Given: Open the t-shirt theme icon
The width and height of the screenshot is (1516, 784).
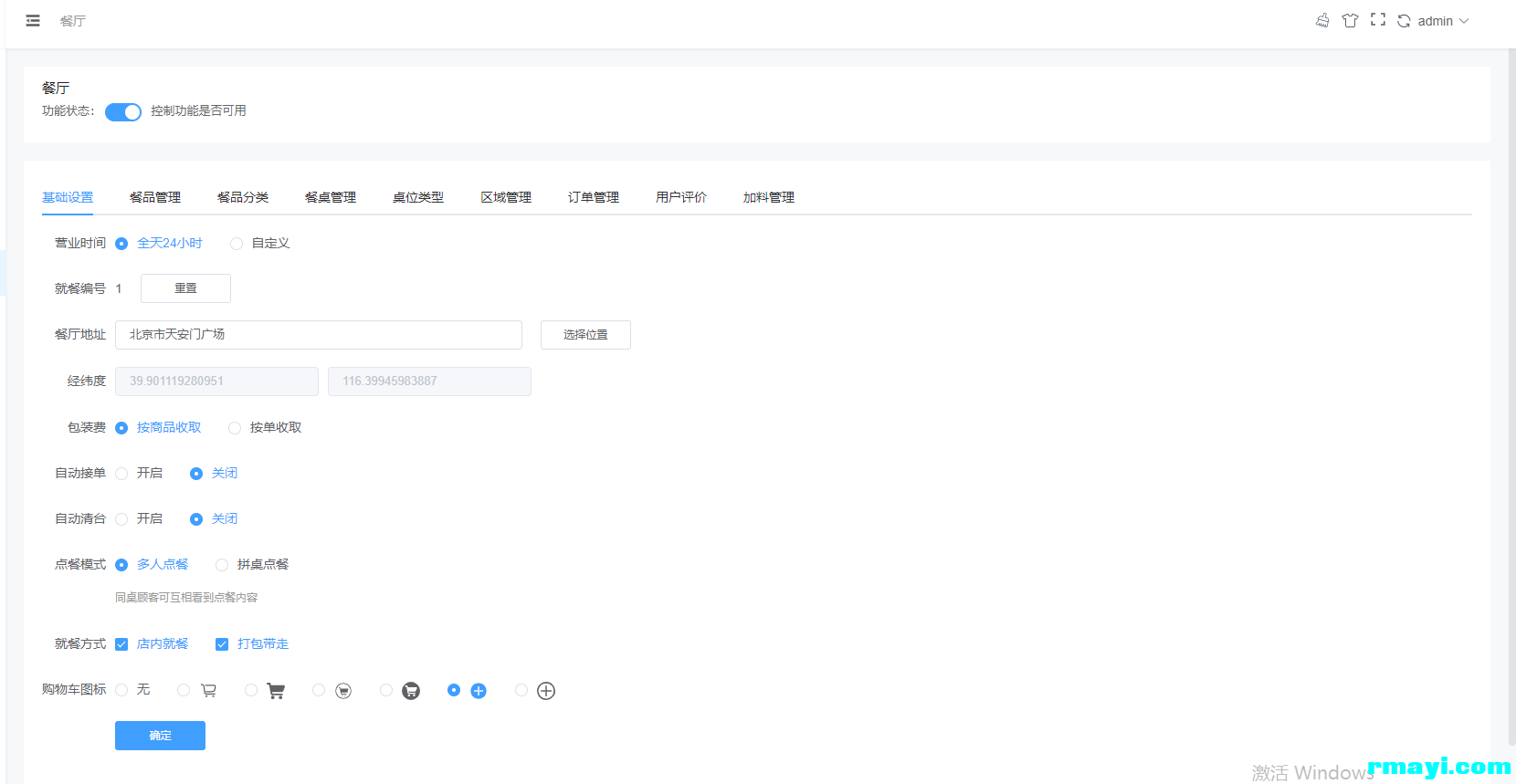Looking at the screenshot, I should coord(1350,20).
